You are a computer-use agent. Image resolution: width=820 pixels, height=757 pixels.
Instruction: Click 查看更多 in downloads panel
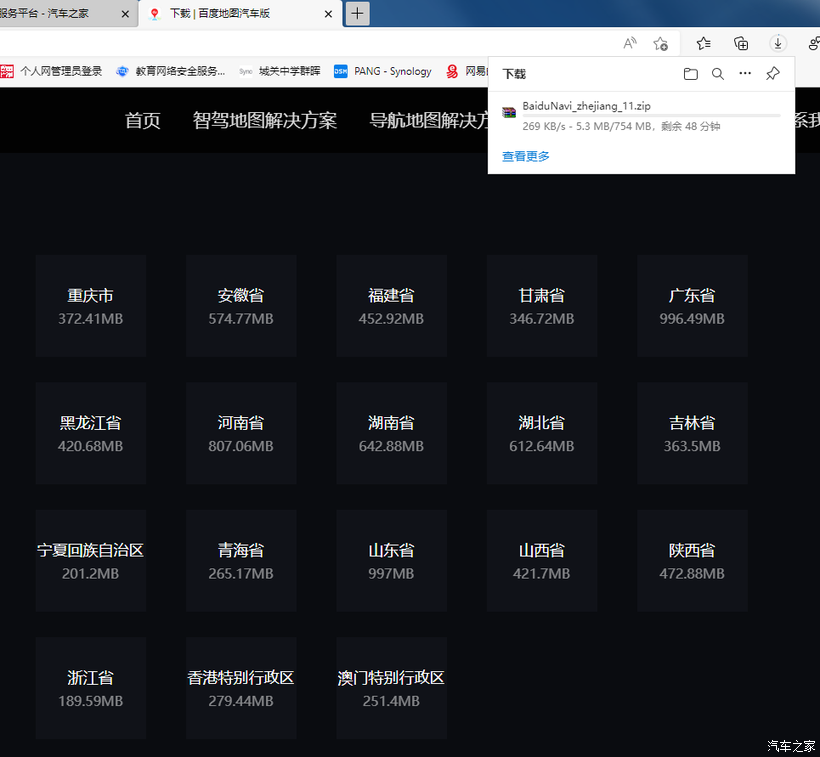(x=526, y=156)
